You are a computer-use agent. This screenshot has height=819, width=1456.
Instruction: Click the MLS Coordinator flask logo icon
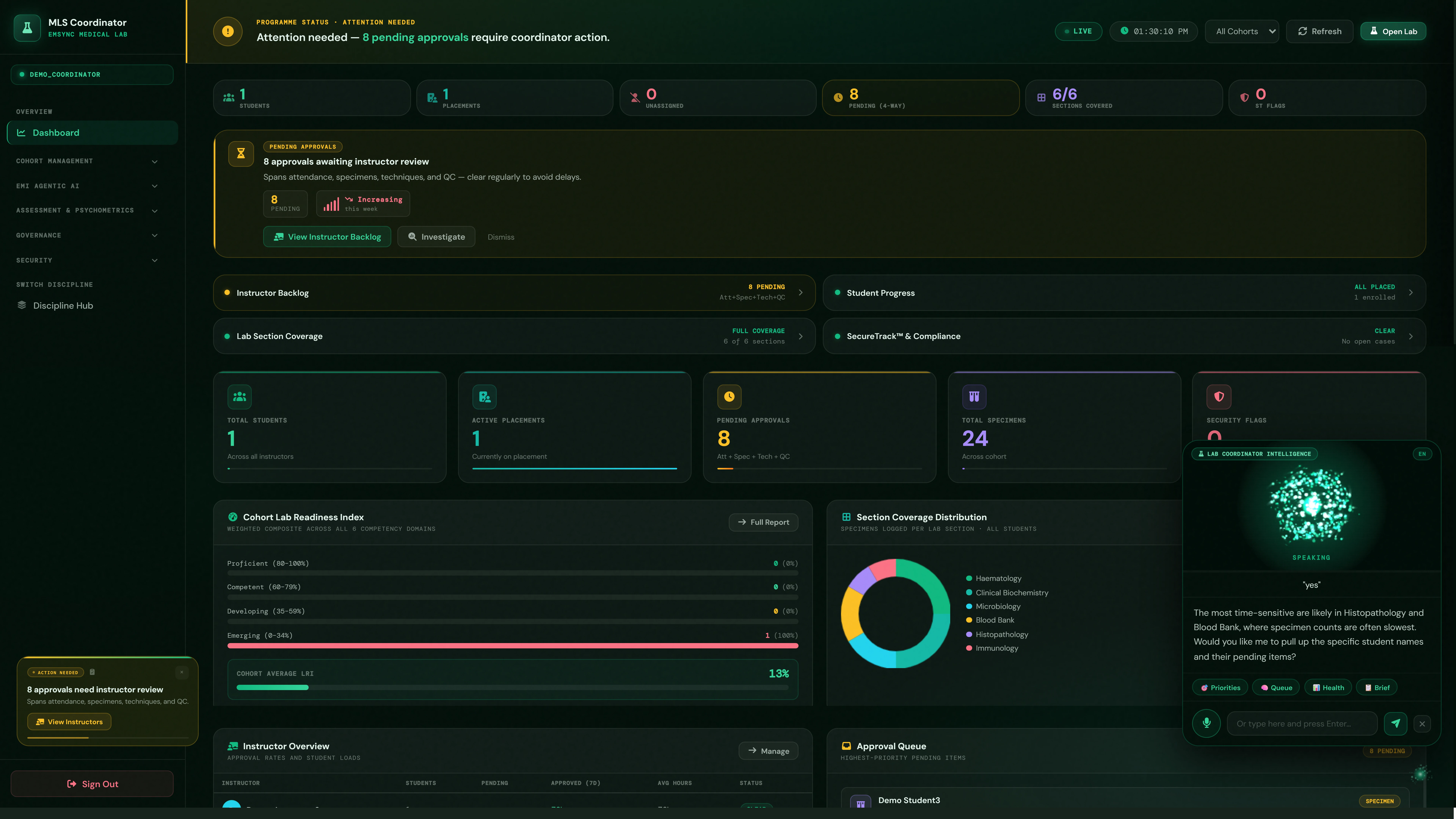(27, 28)
